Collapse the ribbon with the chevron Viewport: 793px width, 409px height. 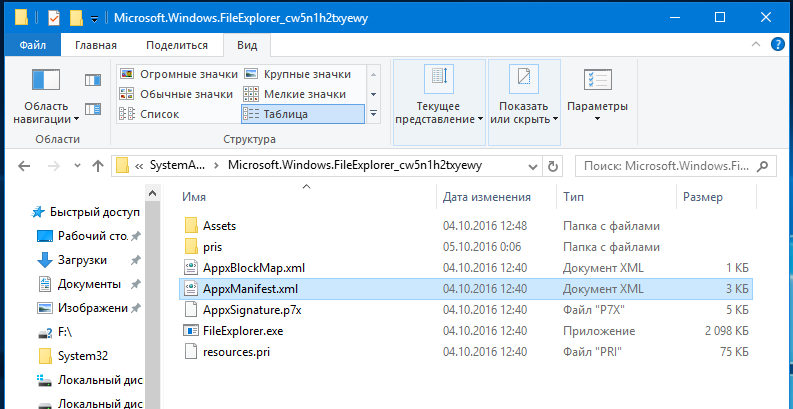tap(756, 44)
